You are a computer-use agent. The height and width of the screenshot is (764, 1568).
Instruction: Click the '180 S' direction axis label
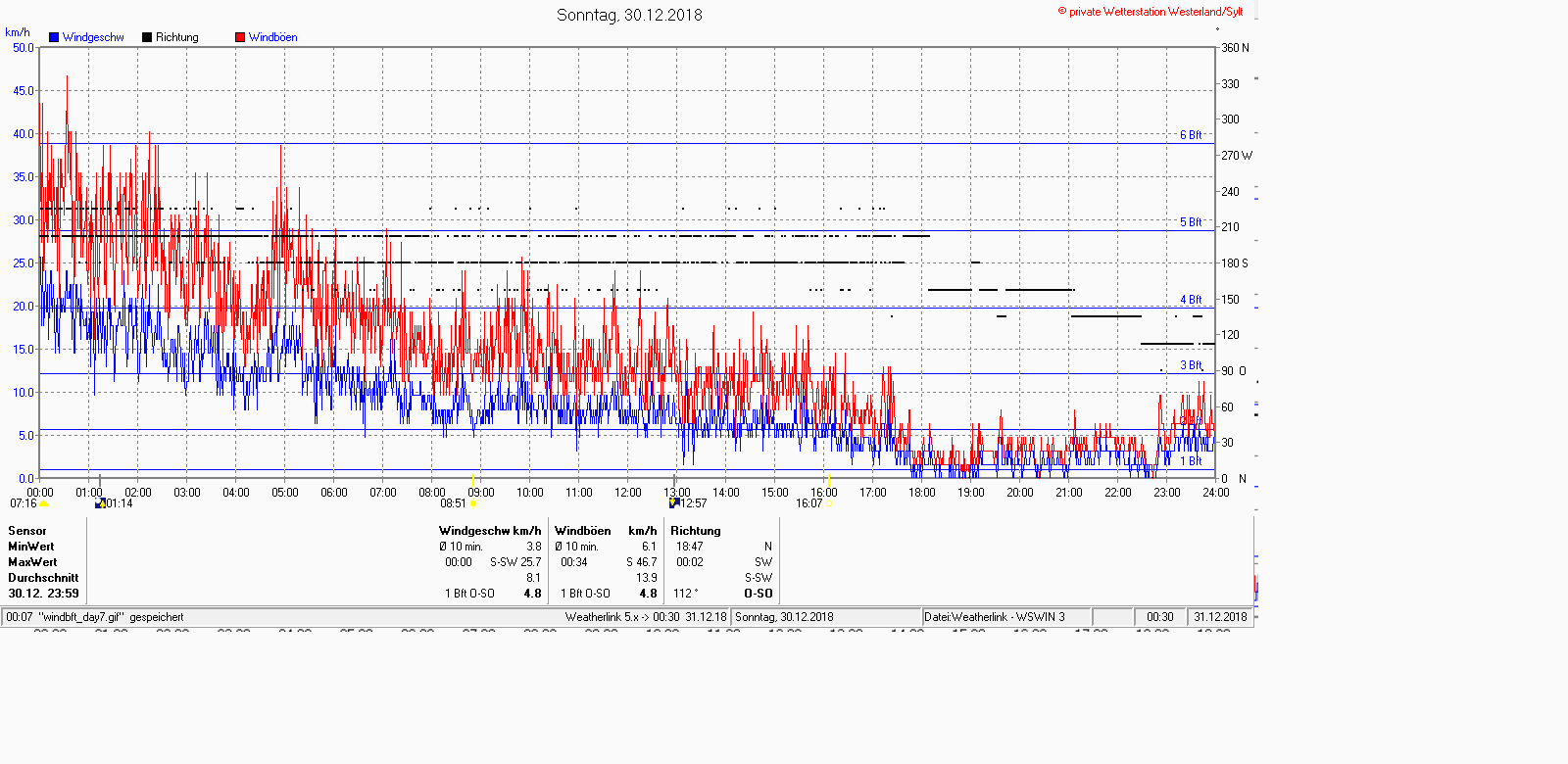click(x=1234, y=263)
